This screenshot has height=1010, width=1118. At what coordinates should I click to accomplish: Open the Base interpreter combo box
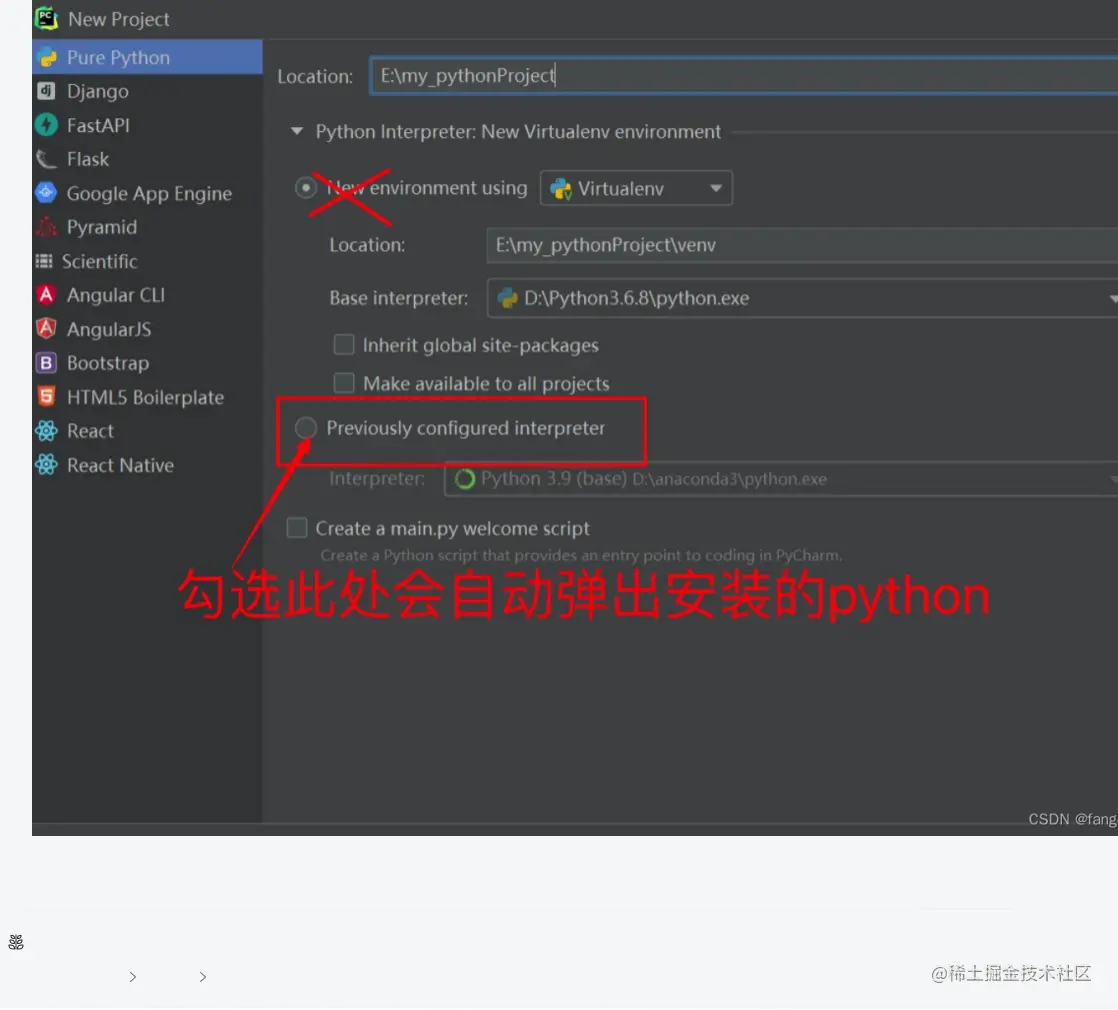point(802,298)
